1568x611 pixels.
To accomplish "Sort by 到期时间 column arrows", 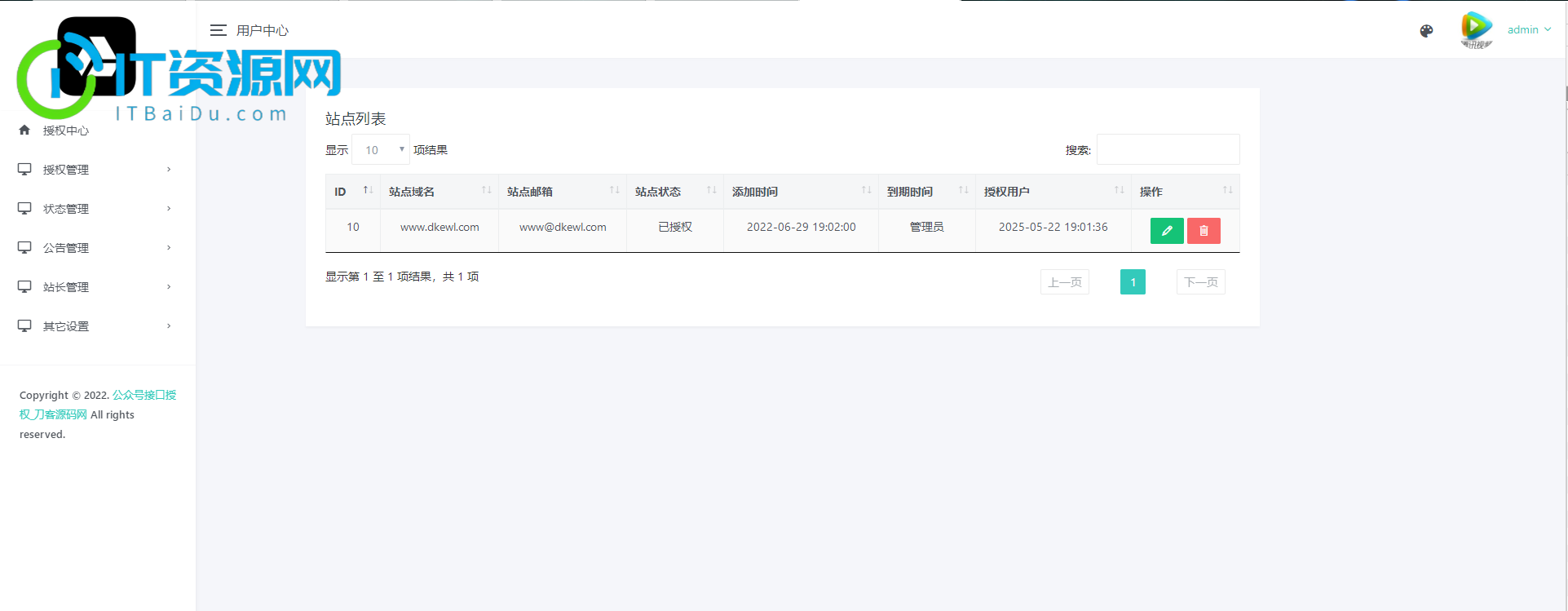I will click(964, 190).
